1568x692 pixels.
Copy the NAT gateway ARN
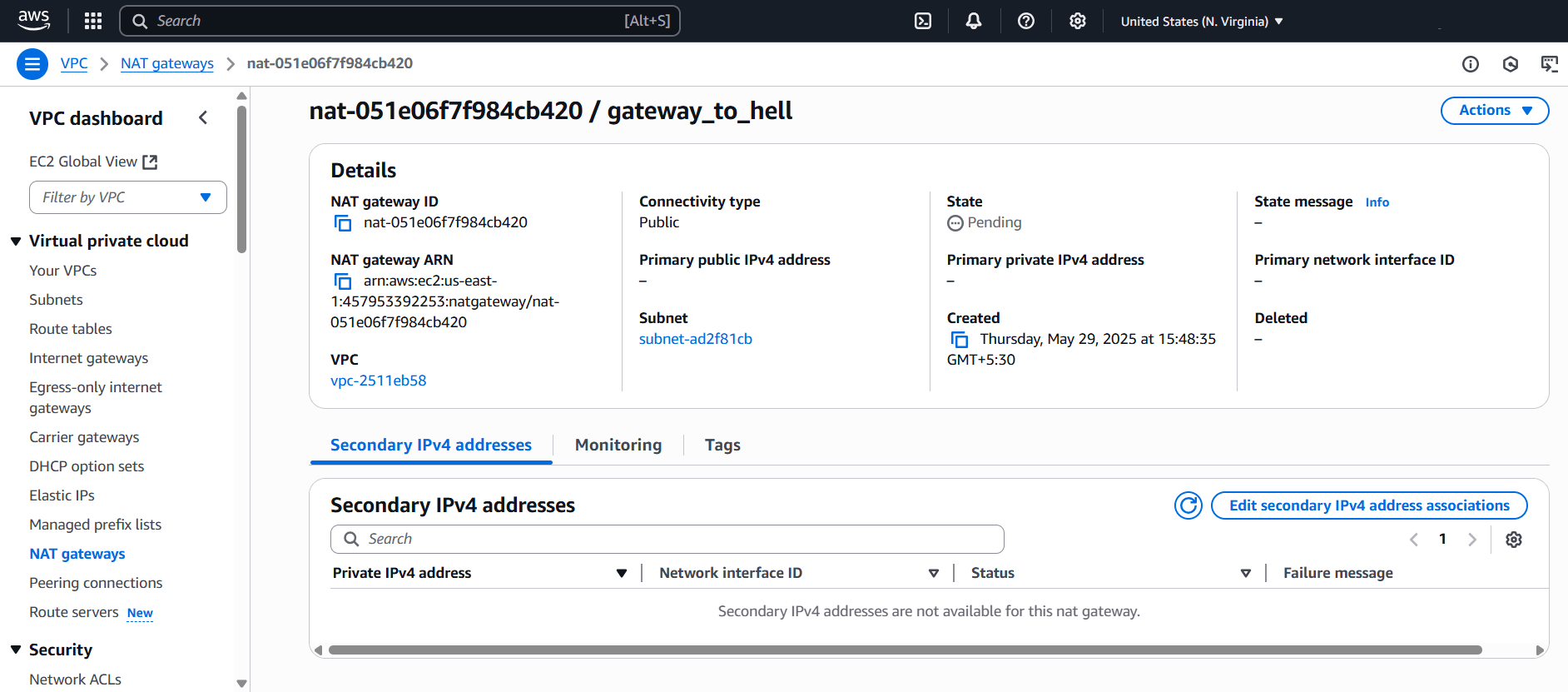point(342,281)
